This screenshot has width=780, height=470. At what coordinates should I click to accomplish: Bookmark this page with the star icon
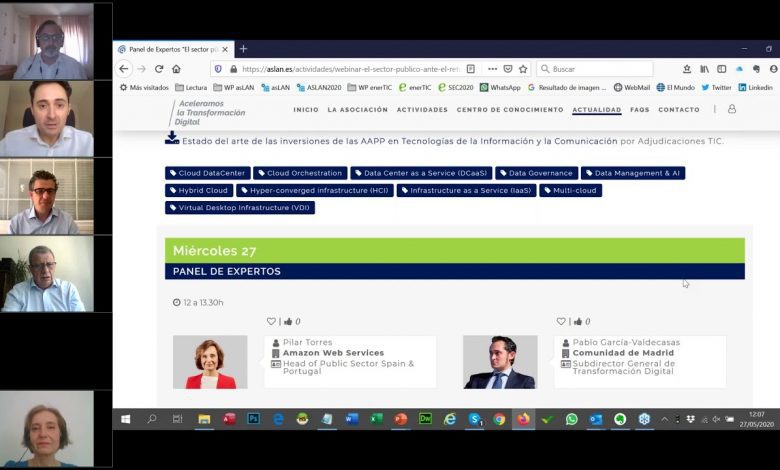(523, 69)
